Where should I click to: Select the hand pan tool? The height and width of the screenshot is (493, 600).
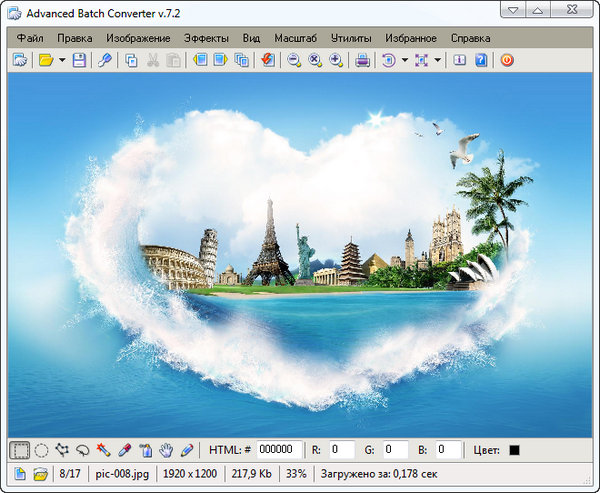[167, 450]
